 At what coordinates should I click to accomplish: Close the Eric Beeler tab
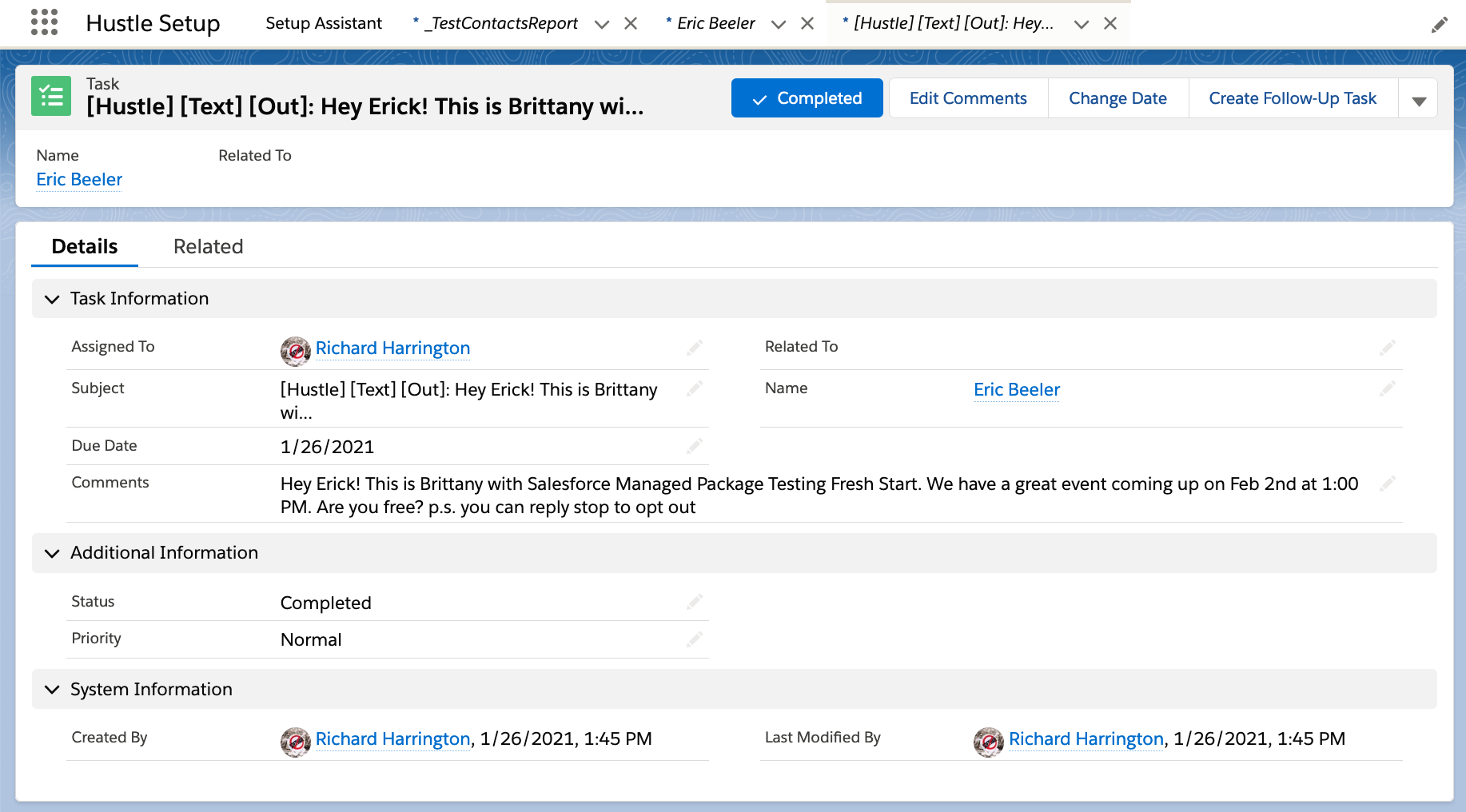coord(807,23)
